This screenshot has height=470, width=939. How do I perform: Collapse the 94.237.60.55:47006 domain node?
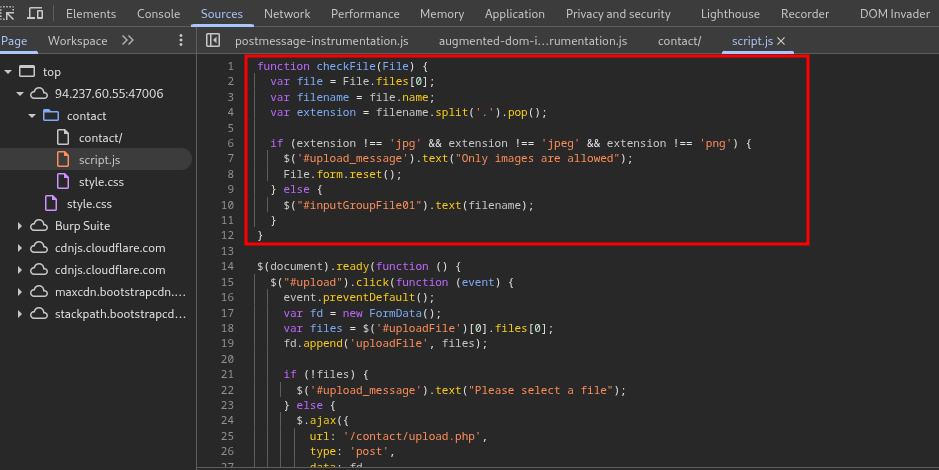[x=20, y=94]
